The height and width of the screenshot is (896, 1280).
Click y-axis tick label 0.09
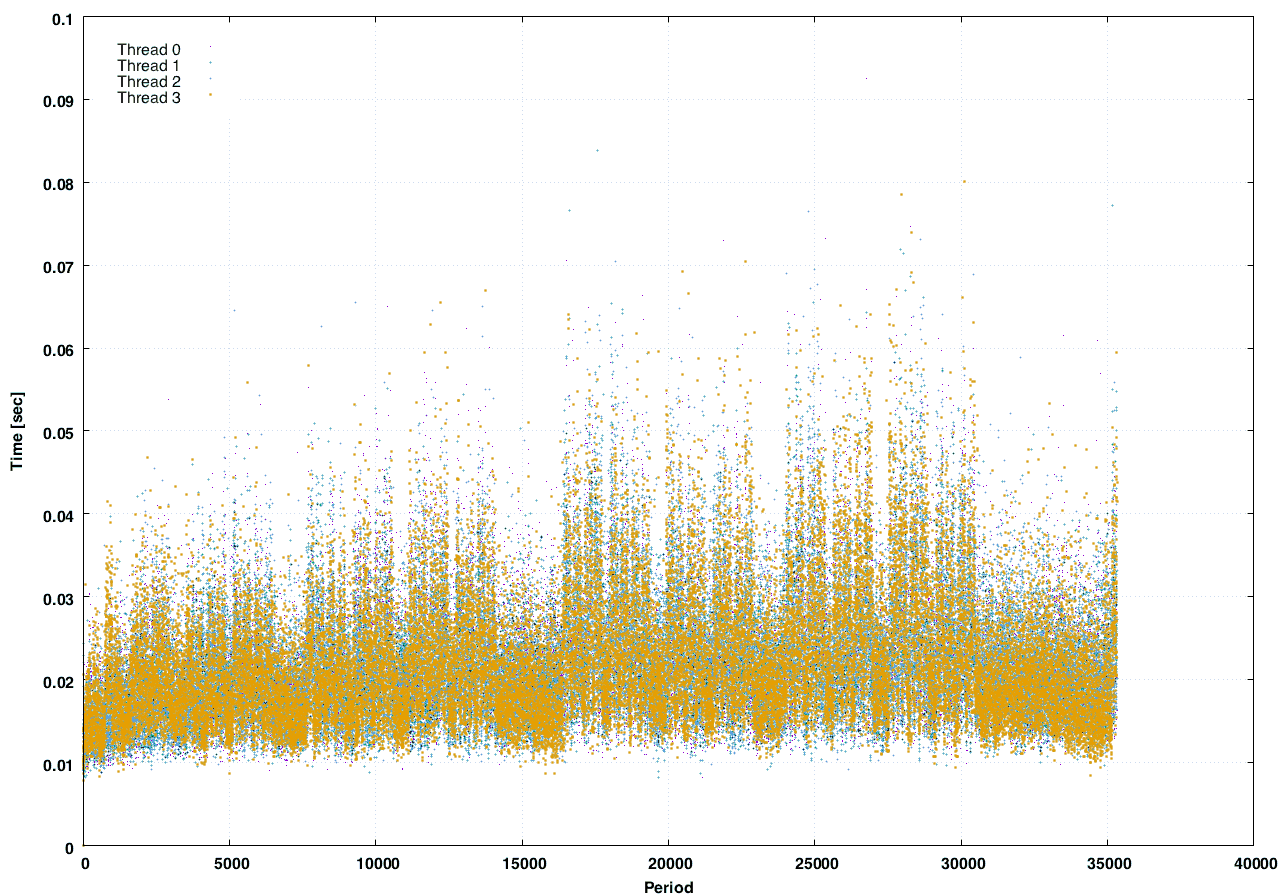coord(56,101)
